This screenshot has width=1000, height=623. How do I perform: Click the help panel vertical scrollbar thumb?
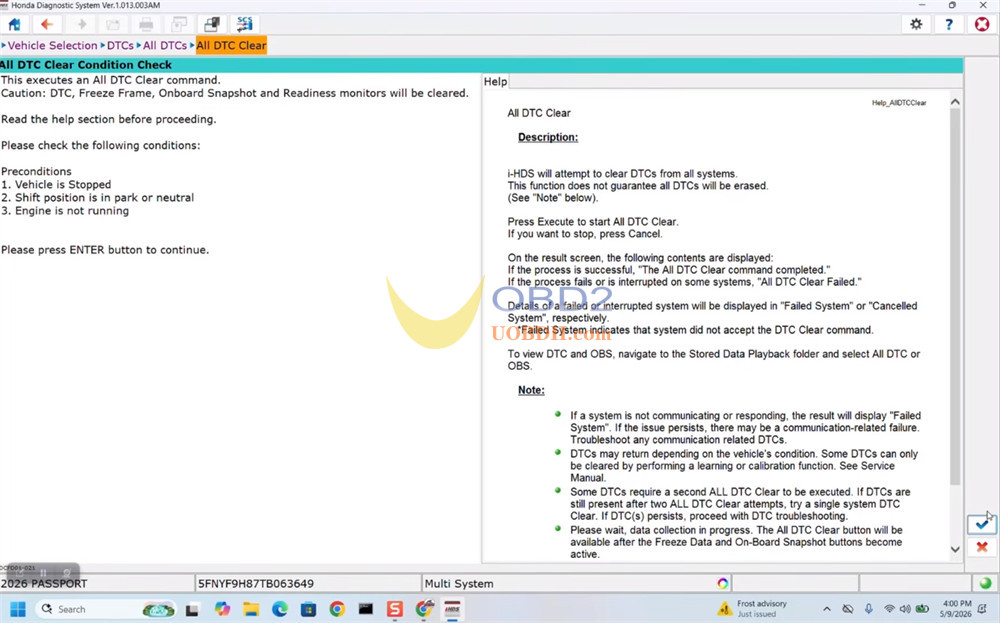(955, 296)
